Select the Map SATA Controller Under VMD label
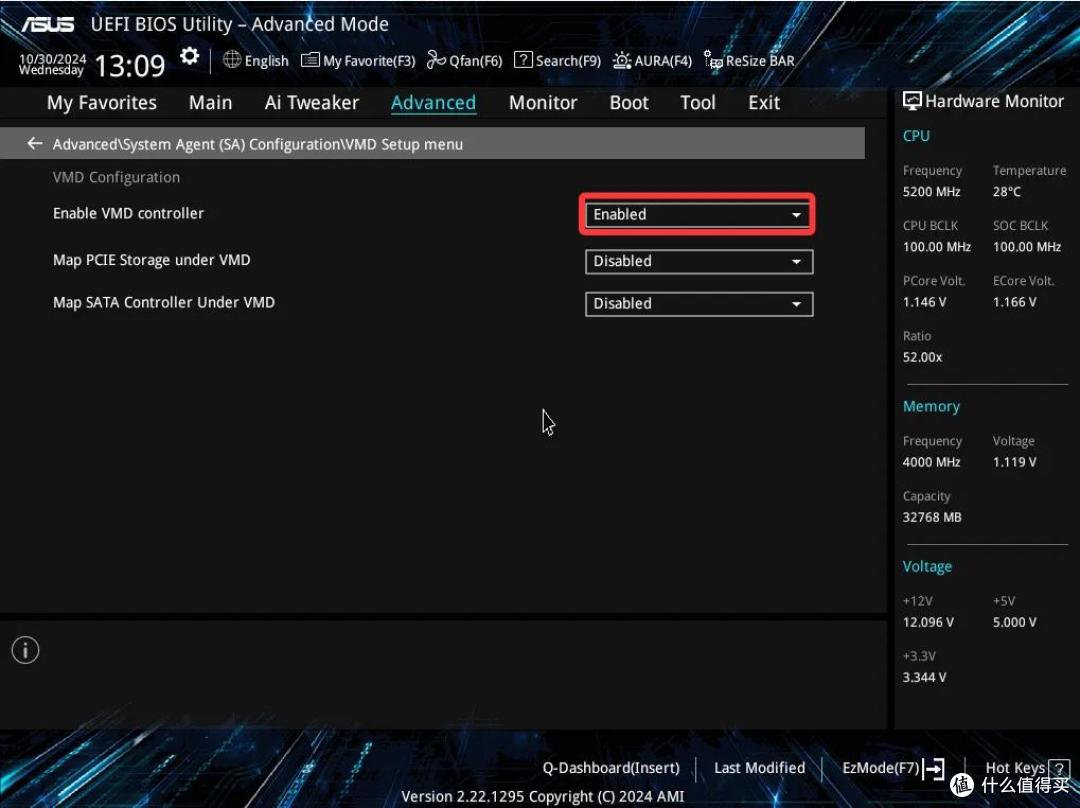Viewport: 1080px width, 808px height. coord(164,302)
